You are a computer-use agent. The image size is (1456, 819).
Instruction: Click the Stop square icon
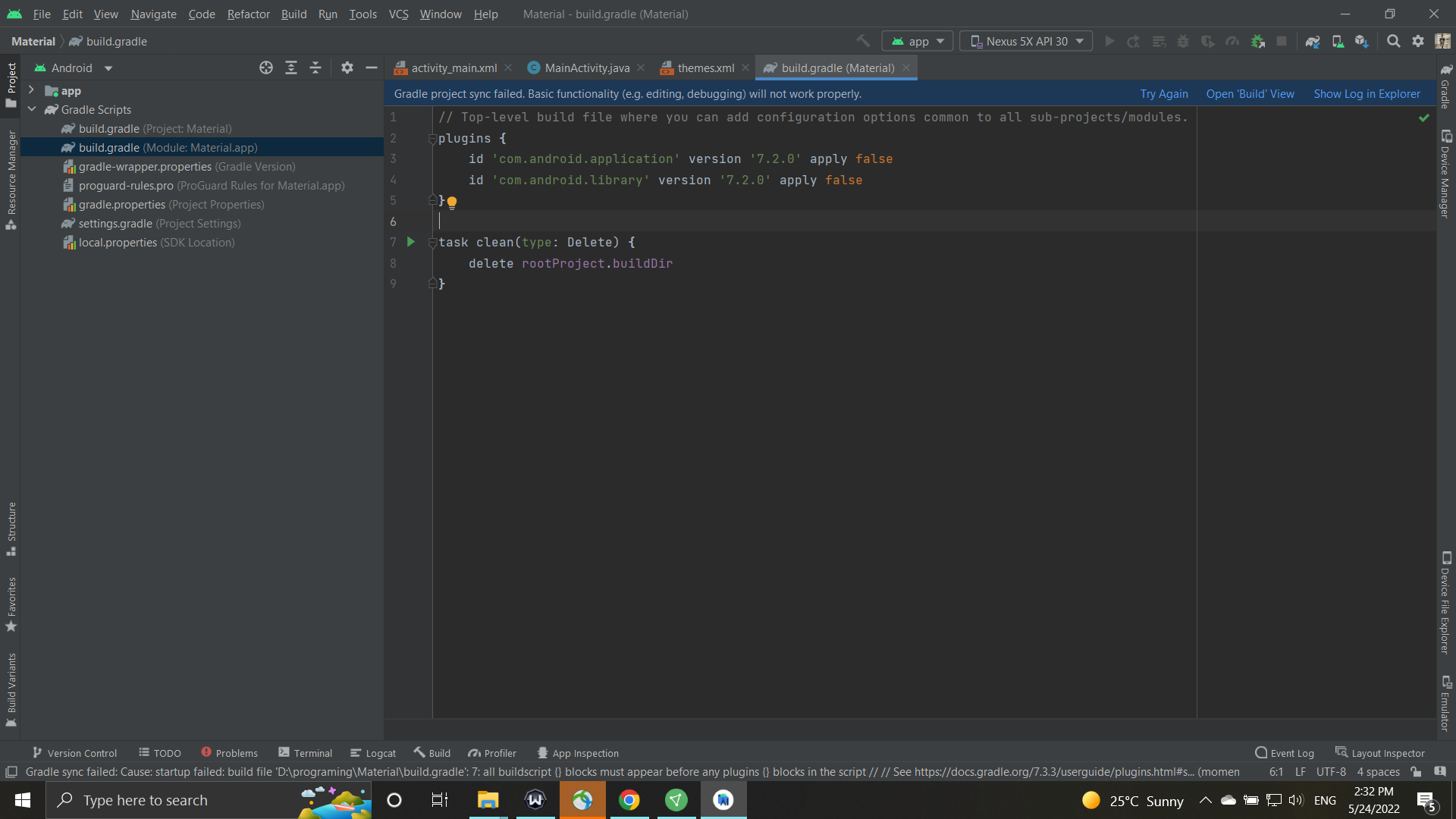click(1282, 41)
